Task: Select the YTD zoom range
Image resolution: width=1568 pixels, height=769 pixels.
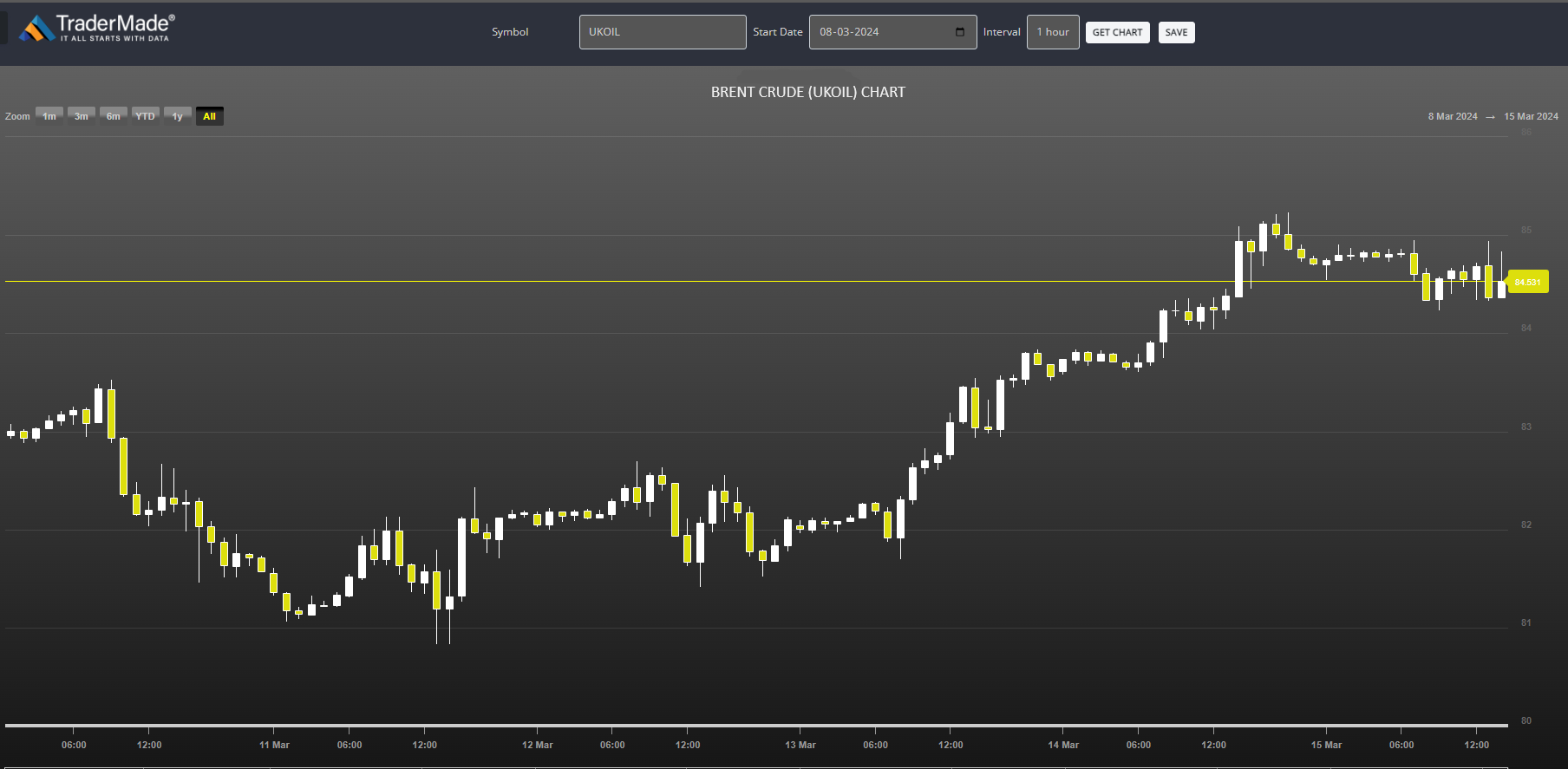Action: point(146,116)
